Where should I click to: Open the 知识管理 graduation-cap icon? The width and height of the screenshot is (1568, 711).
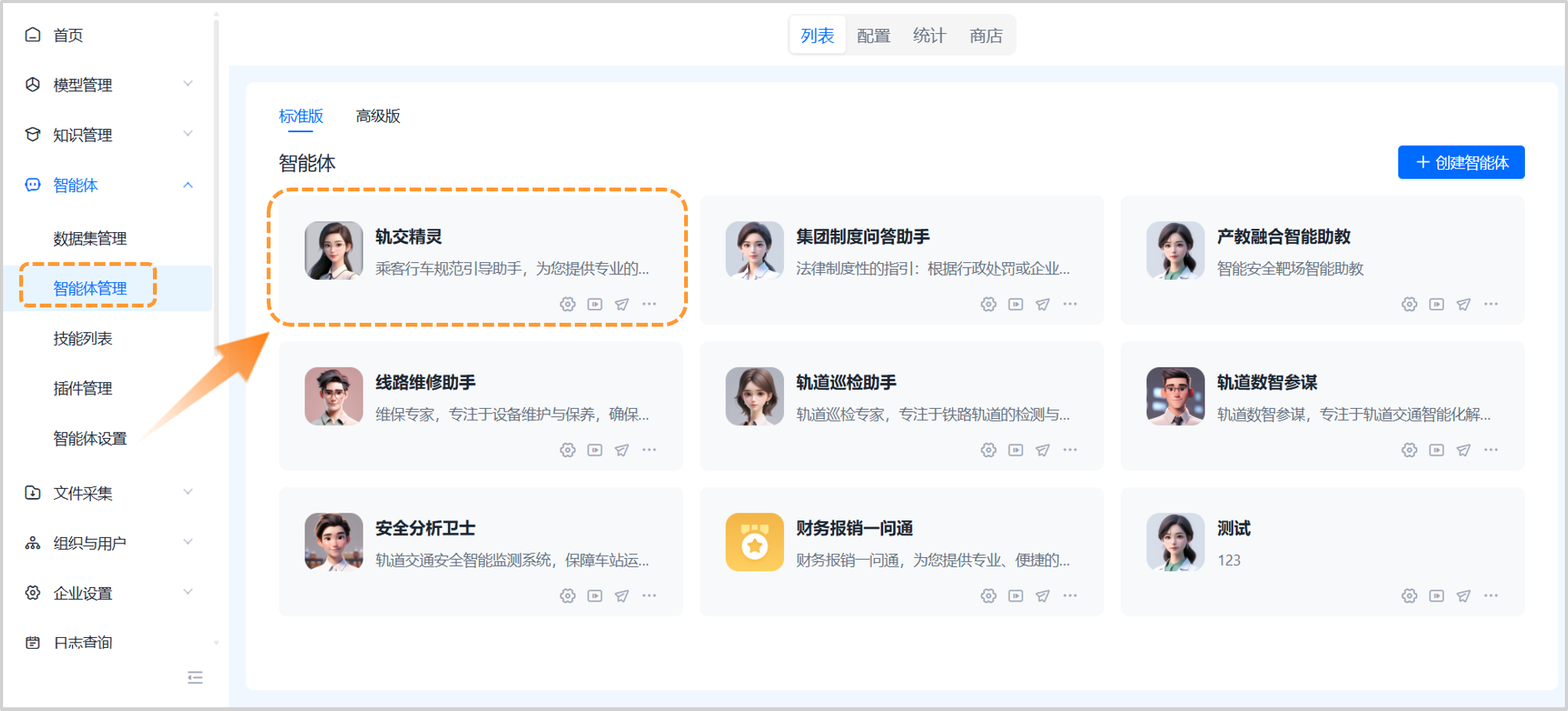point(32,135)
